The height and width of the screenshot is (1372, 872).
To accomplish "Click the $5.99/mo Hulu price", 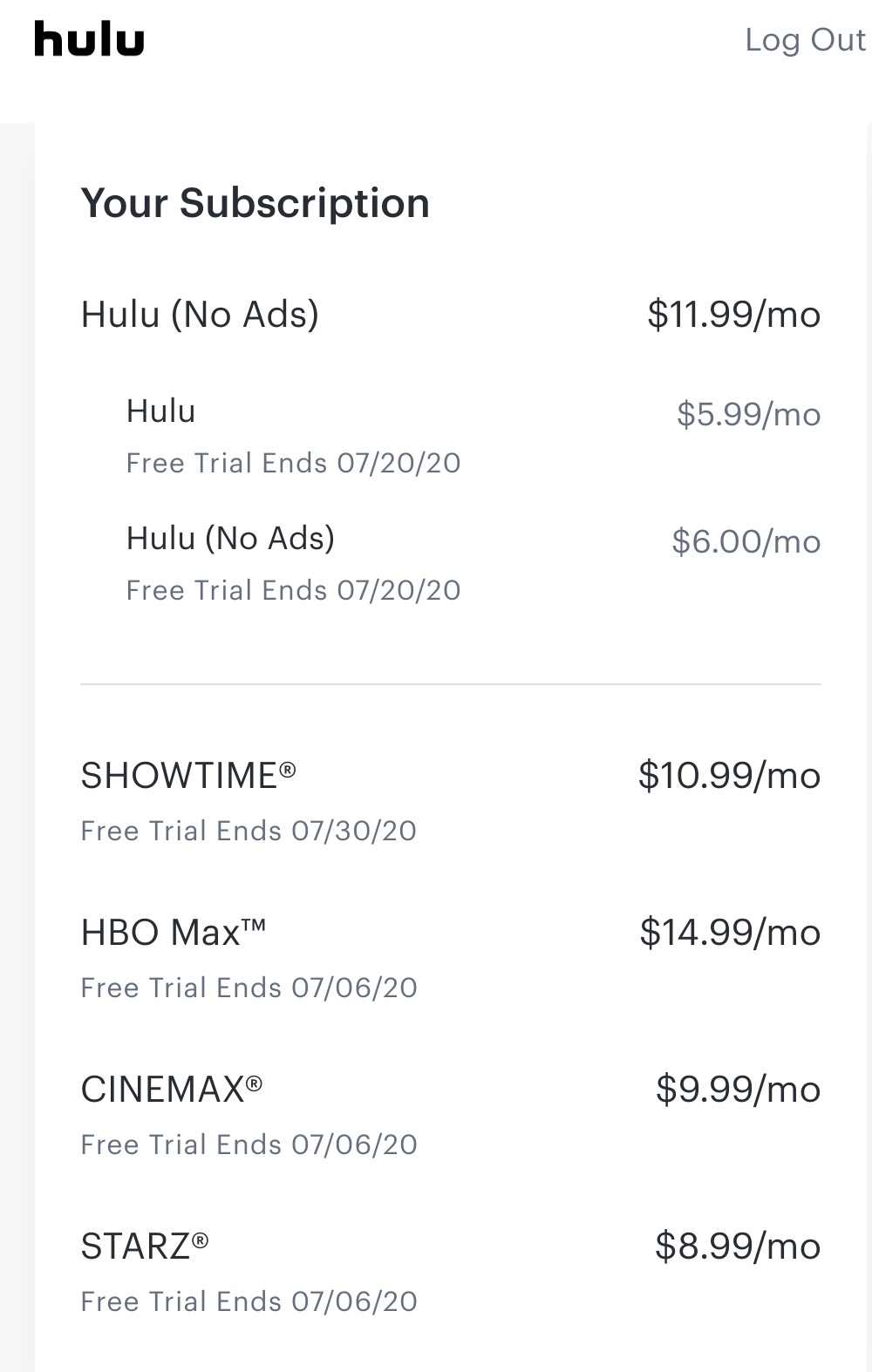I will click(748, 414).
